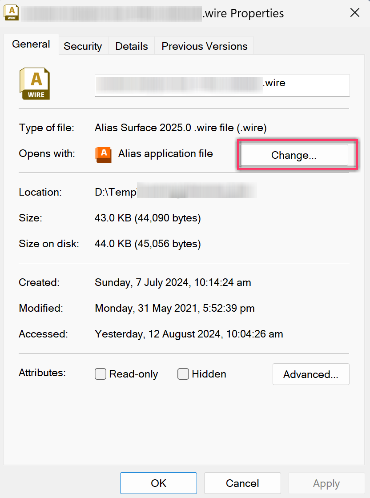Image resolution: width=370 pixels, height=498 pixels.
Task: Click the Cancel button
Action: [x=242, y=483]
